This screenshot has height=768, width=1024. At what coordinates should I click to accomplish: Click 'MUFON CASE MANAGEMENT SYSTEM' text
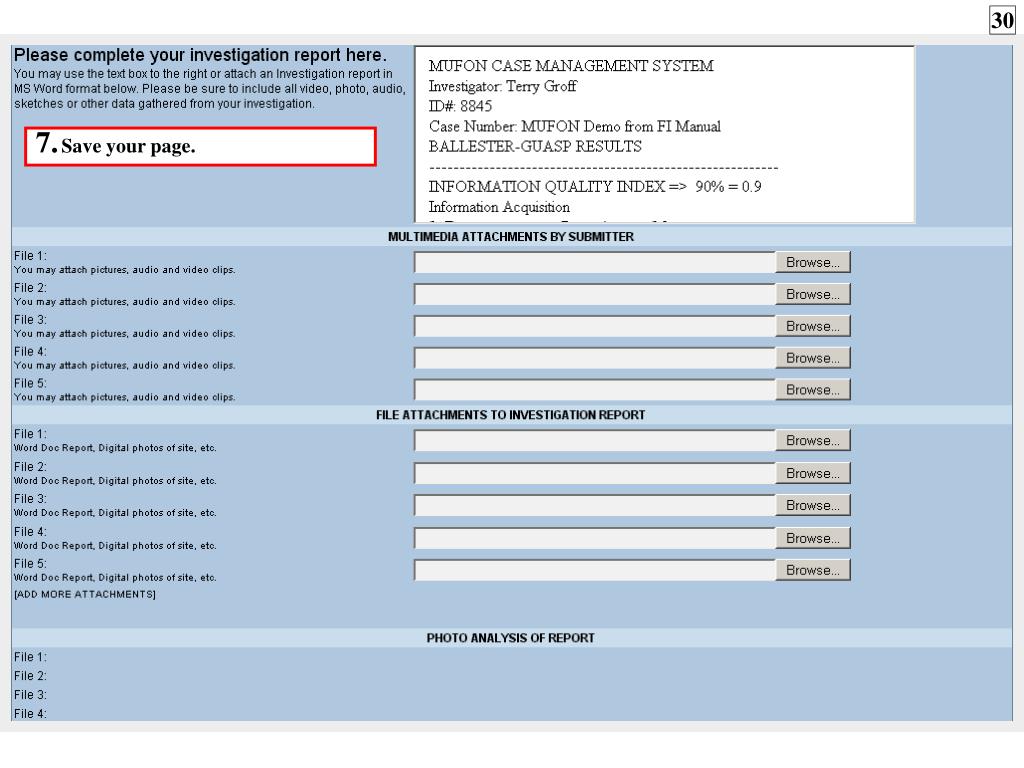571,66
